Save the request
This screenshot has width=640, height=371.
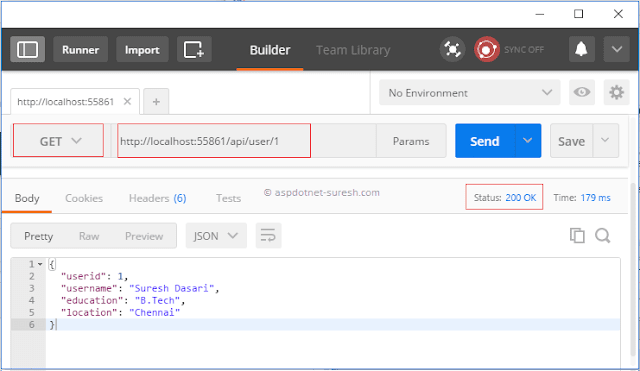571,141
